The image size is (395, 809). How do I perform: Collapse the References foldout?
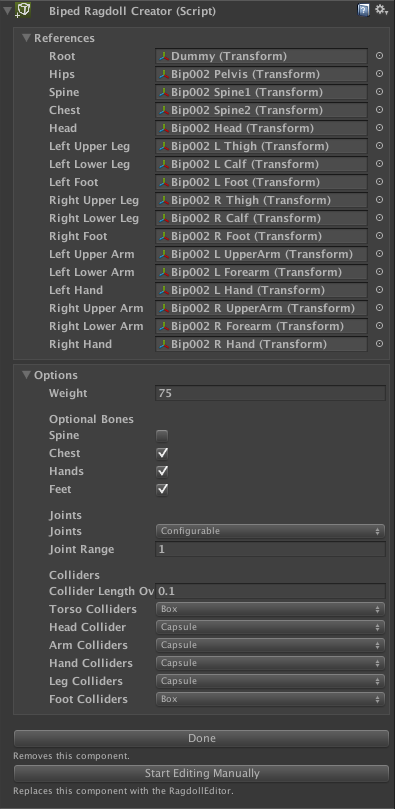click(26, 38)
